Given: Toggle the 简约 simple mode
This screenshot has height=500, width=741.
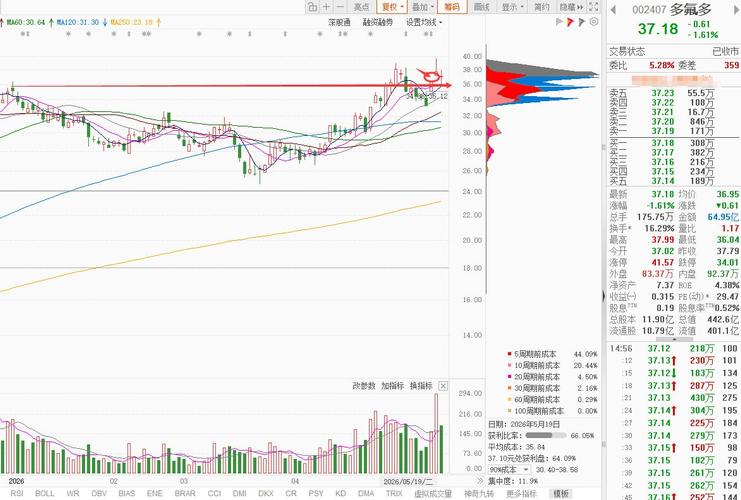Looking at the screenshot, I should click(x=542, y=7).
